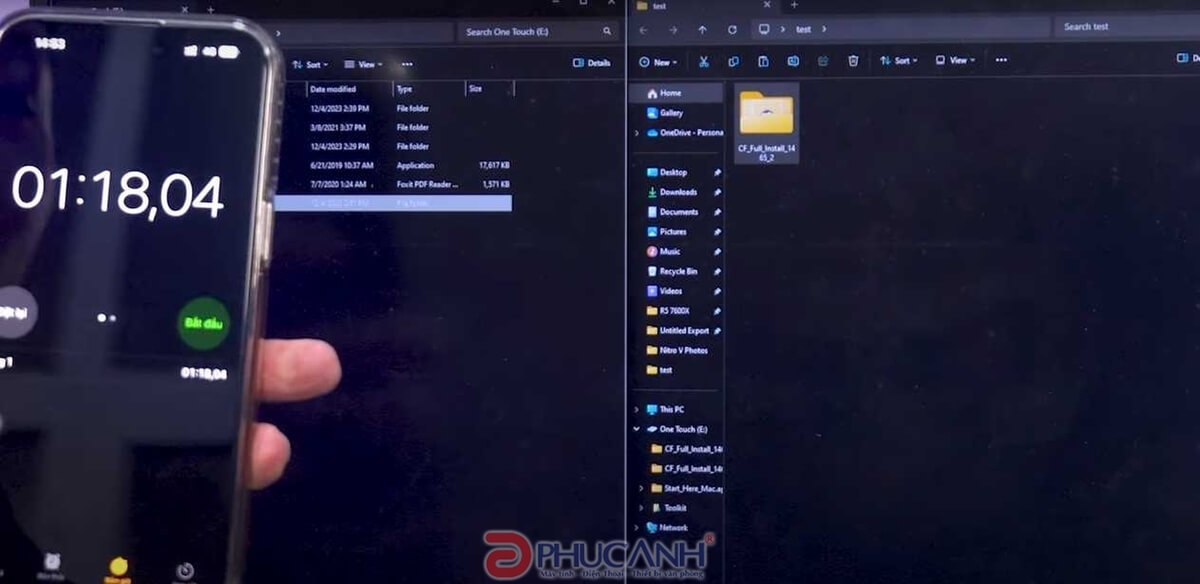Expand the Start_Here_Mac node
This screenshot has width=1200, height=584.
pos(641,488)
